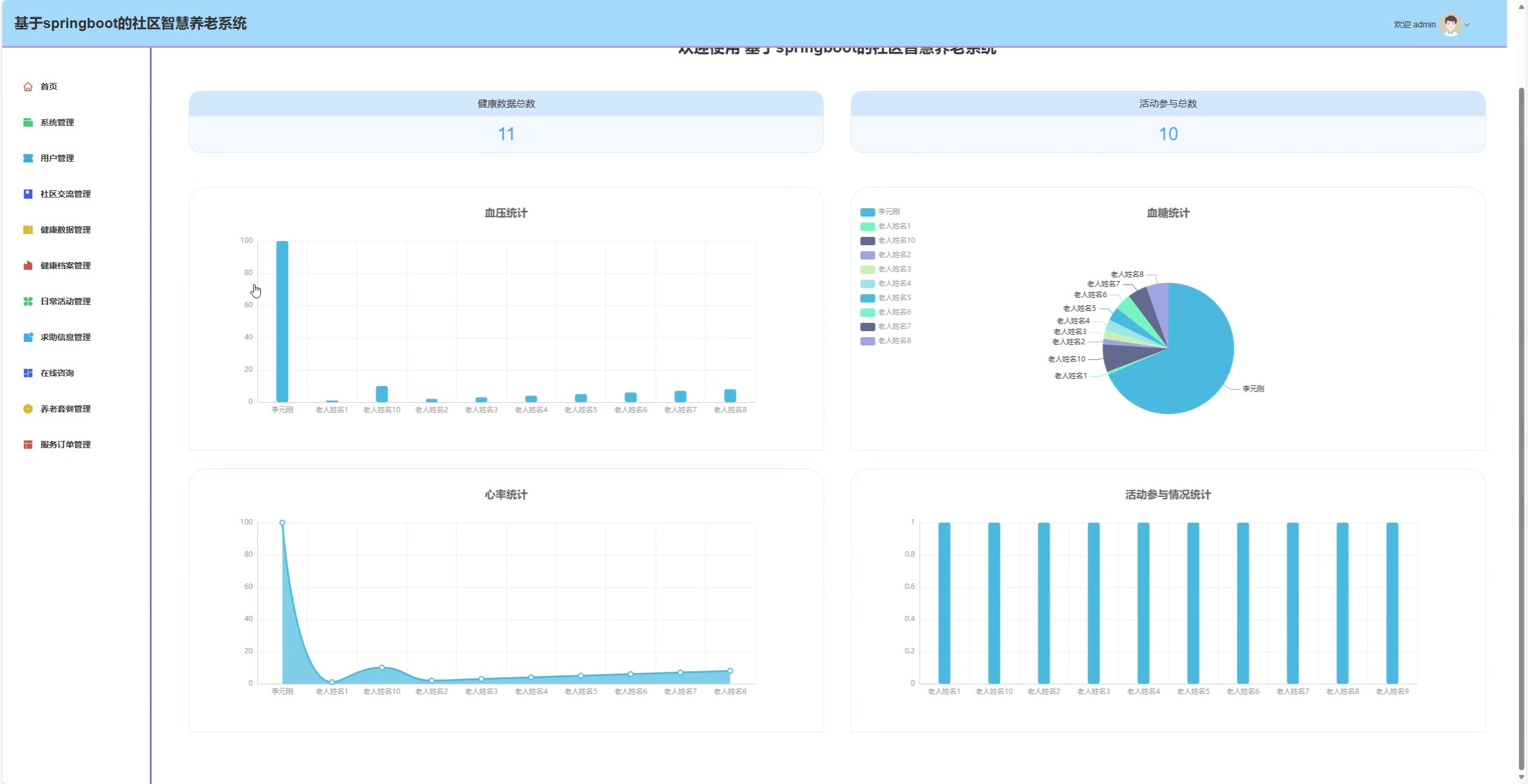The width and height of the screenshot is (1528, 784).
Task: Click the 日常活动管理 clover icon
Action: [27, 301]
